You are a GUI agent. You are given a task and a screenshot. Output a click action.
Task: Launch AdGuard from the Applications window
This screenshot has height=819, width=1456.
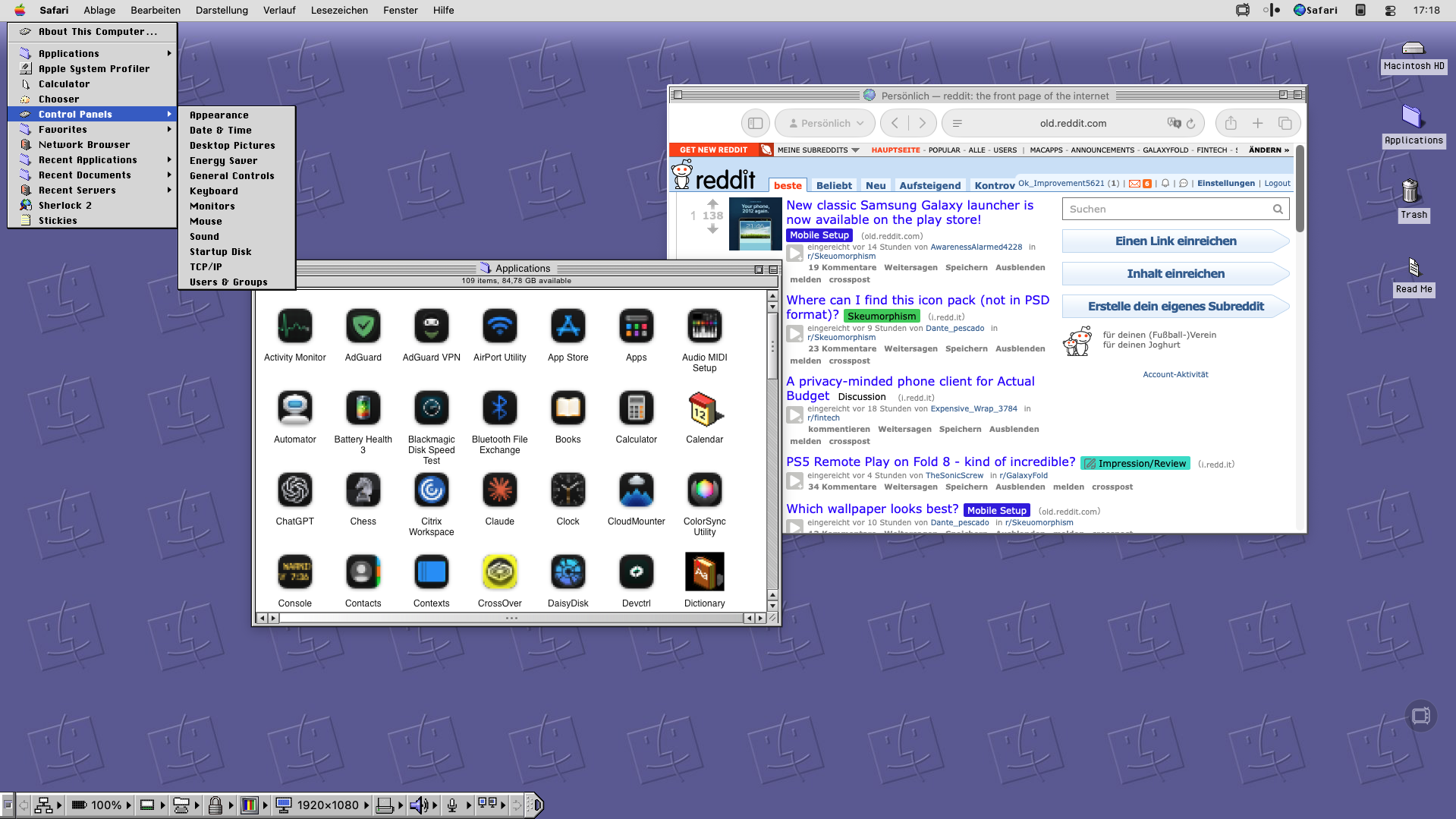click(x=363, y=326)
